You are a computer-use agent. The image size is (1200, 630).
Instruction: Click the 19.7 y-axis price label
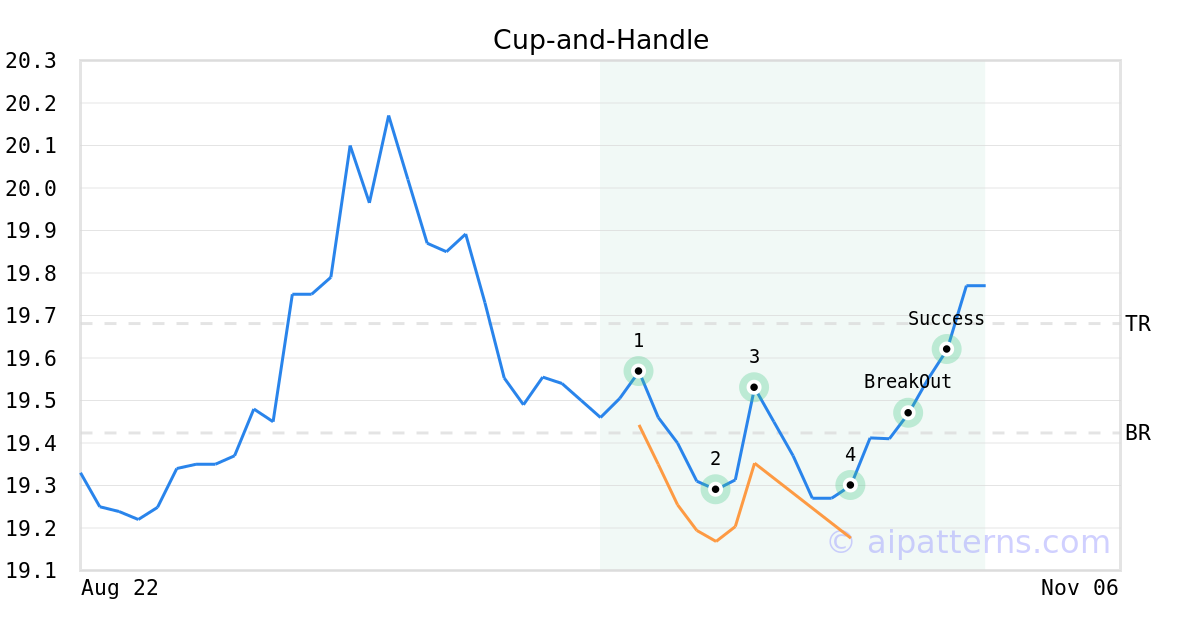[x=31, y=316]
